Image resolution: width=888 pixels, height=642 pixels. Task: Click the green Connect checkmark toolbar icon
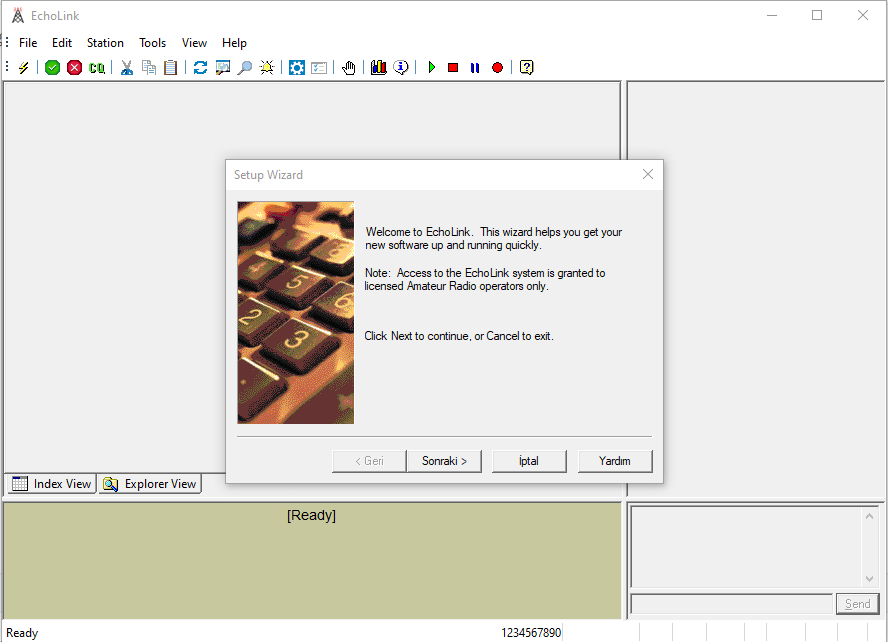tap(52, 67)
